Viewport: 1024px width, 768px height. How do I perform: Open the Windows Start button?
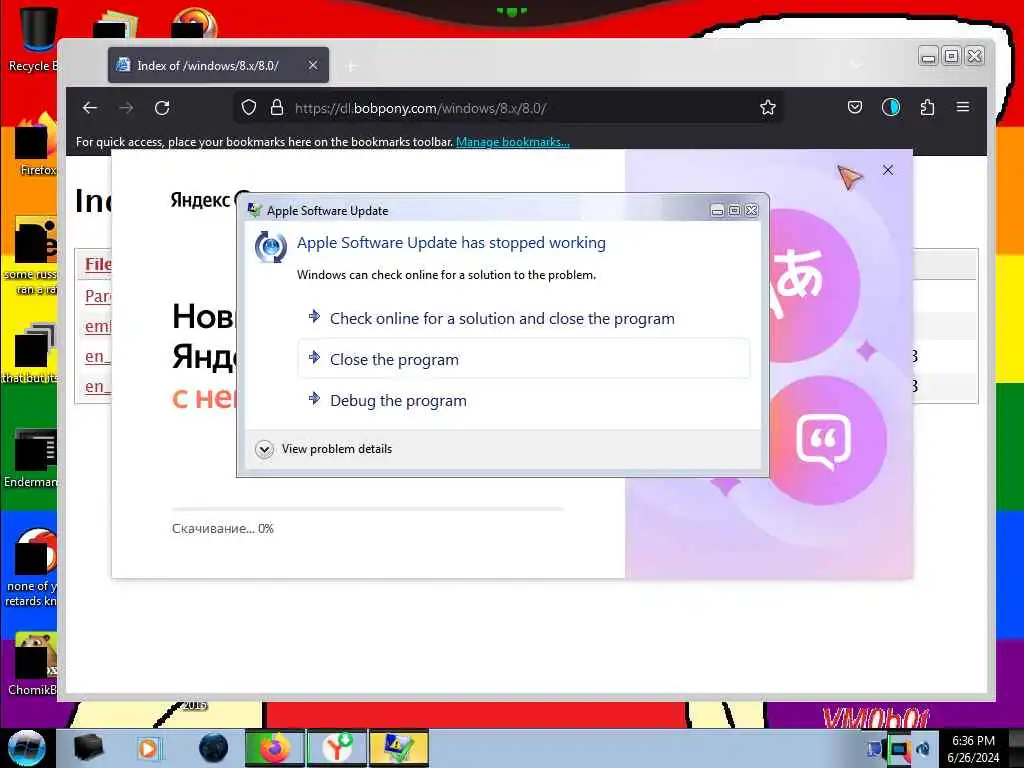coord(26,748)
